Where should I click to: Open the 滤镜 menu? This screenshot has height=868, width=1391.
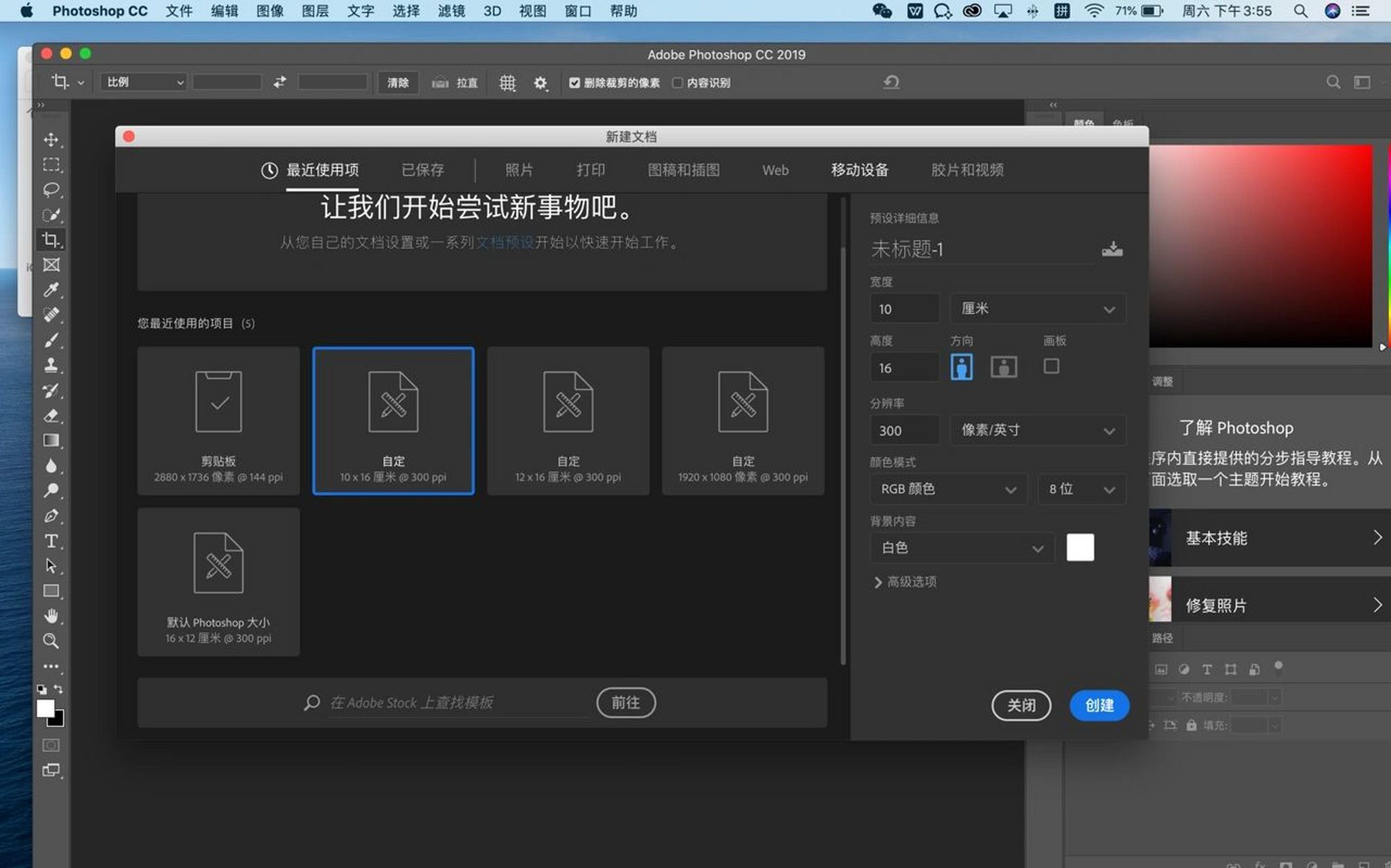pyautogui.click(x=451, y=11)
